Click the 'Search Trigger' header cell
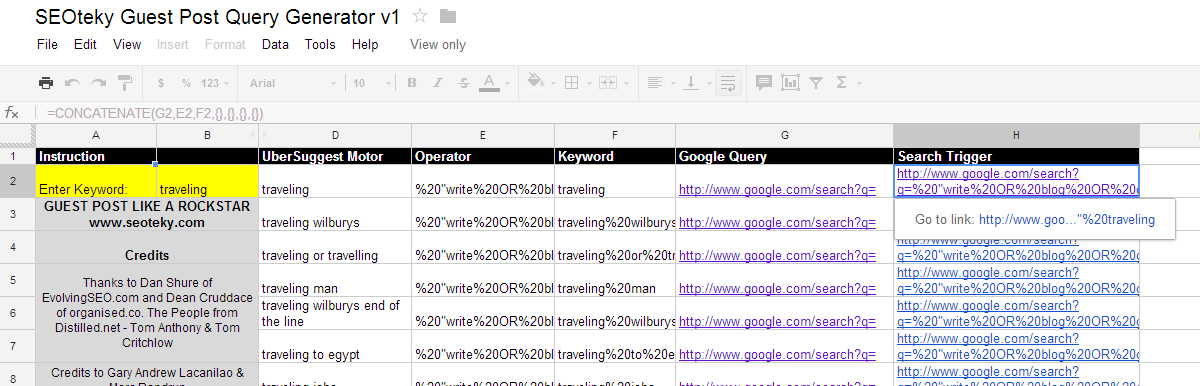 1016,156
